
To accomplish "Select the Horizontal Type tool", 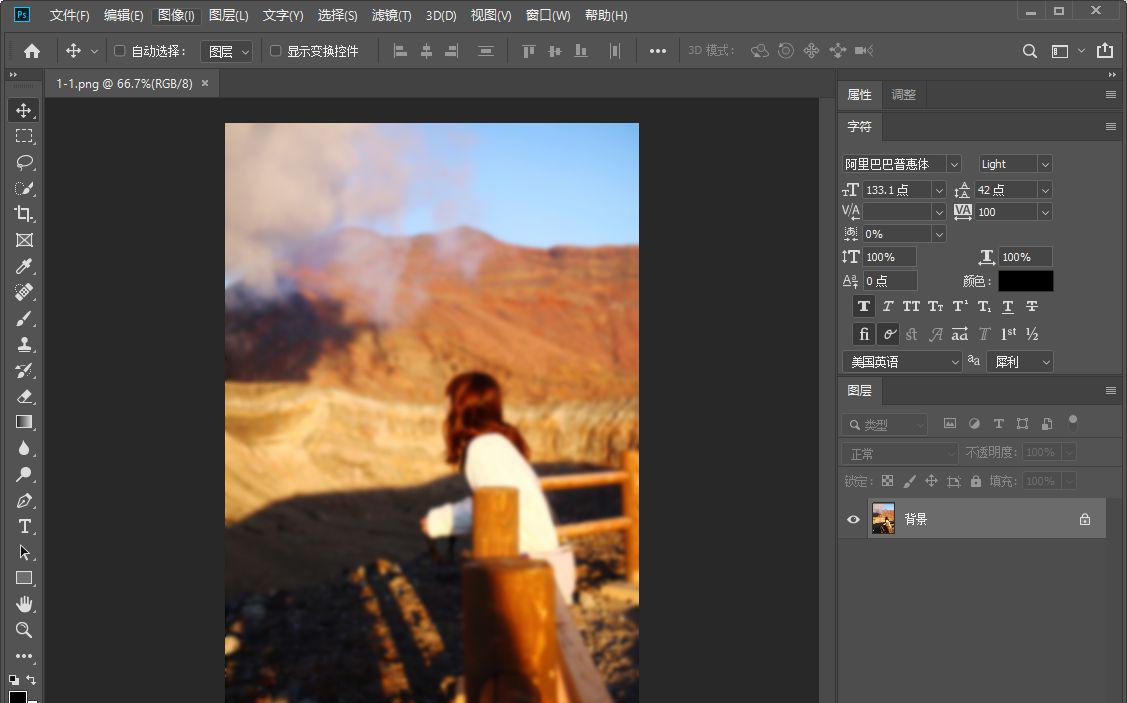I will pyautogui.click(x=24, y=526).
